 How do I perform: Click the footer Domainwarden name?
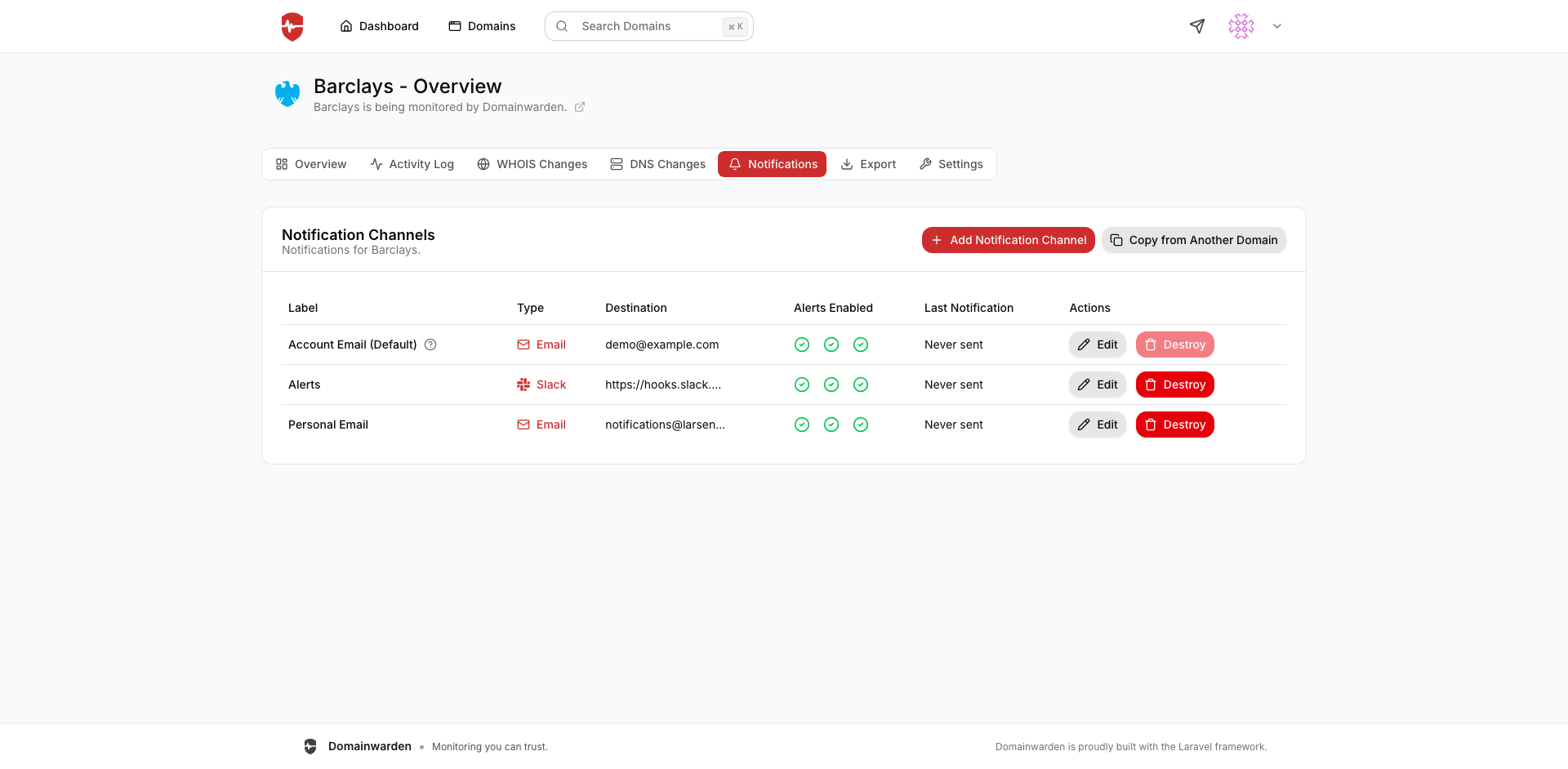pos(370,746)
